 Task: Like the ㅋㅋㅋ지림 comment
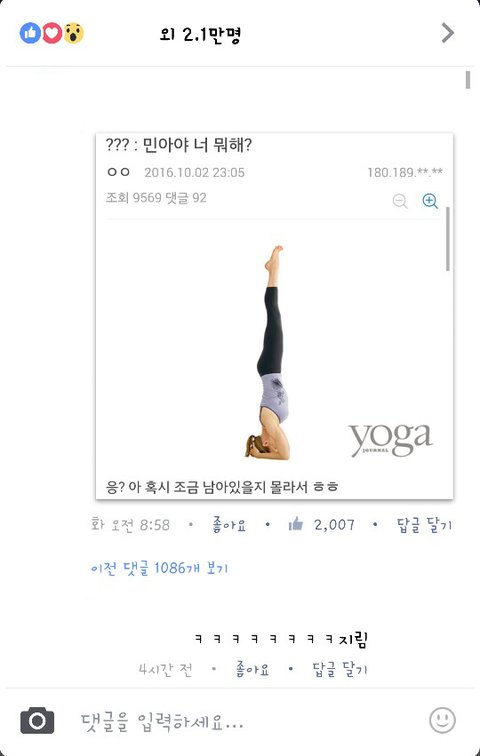pyautogui.click(x=252, y=669)
